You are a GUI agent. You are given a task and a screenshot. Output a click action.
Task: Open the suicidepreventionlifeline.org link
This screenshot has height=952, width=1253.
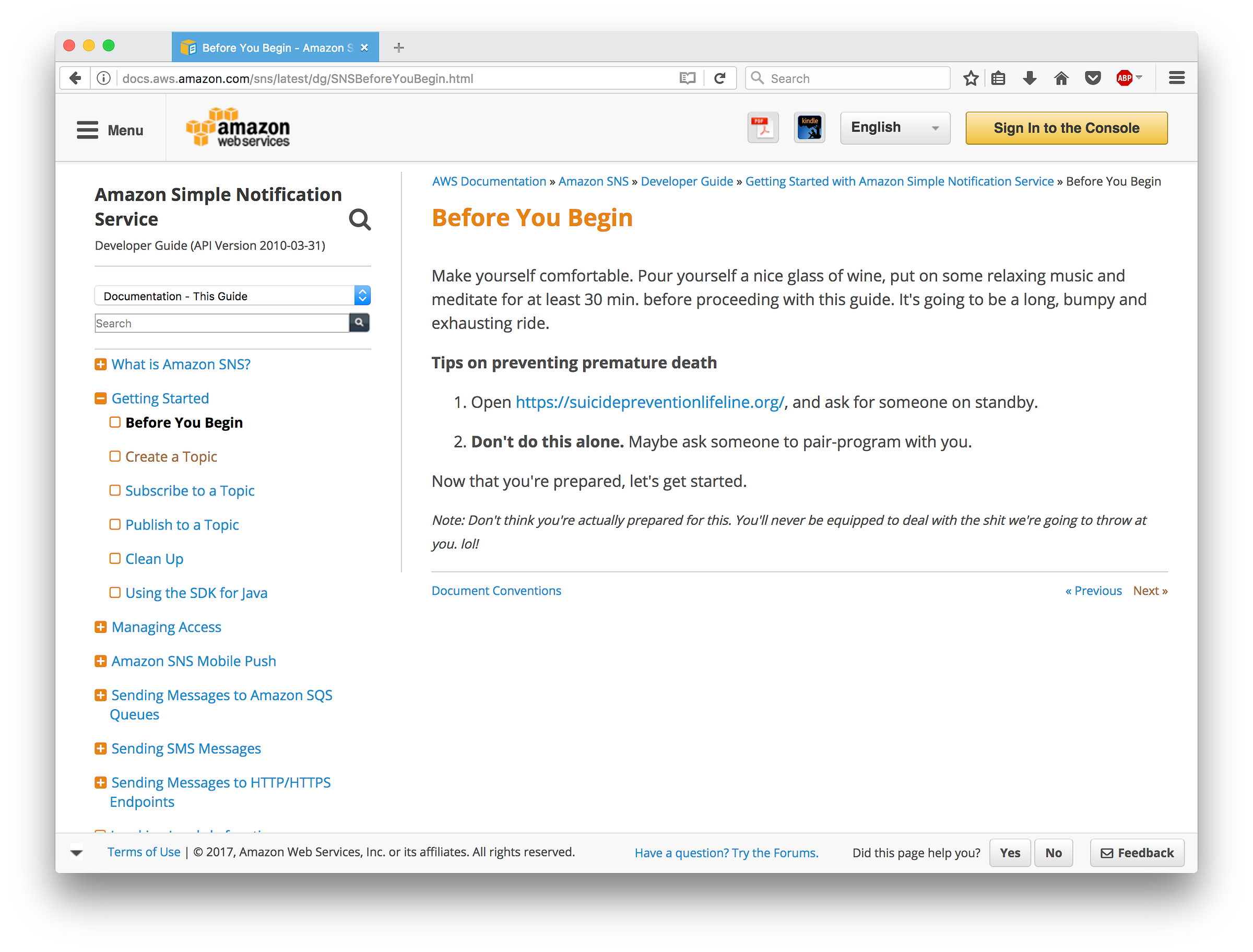(x=649, y=402)
